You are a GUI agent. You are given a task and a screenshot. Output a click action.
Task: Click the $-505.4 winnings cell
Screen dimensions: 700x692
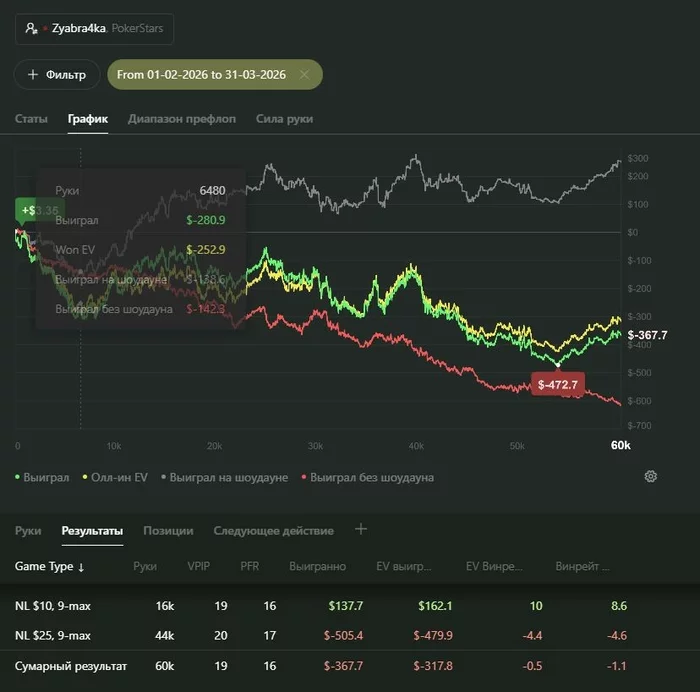(343, 635)
